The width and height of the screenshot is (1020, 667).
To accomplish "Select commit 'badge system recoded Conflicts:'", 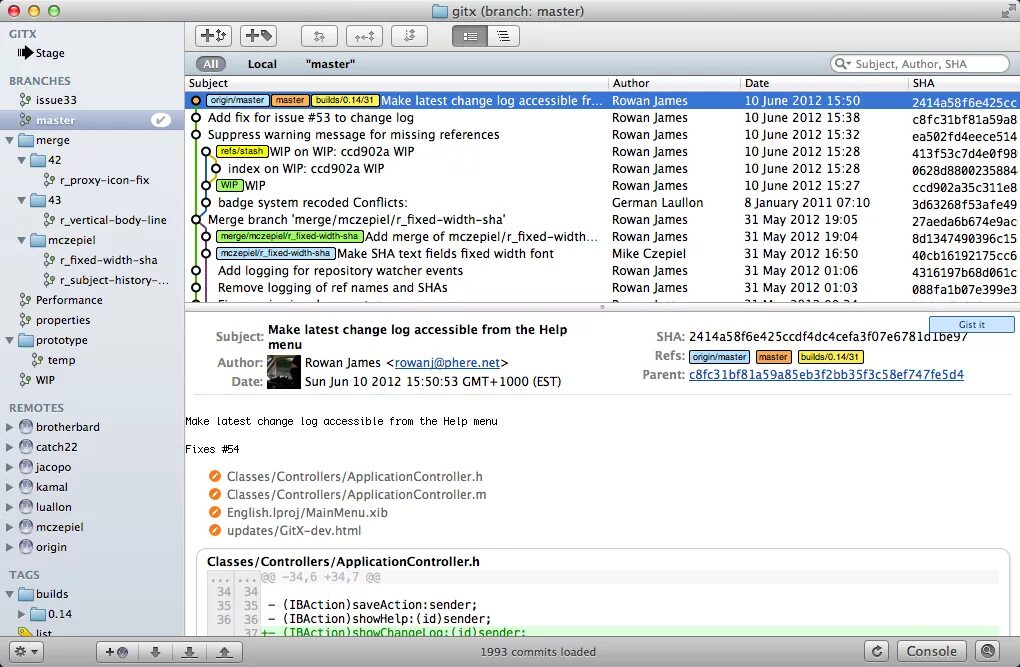I will click(602, 202).
